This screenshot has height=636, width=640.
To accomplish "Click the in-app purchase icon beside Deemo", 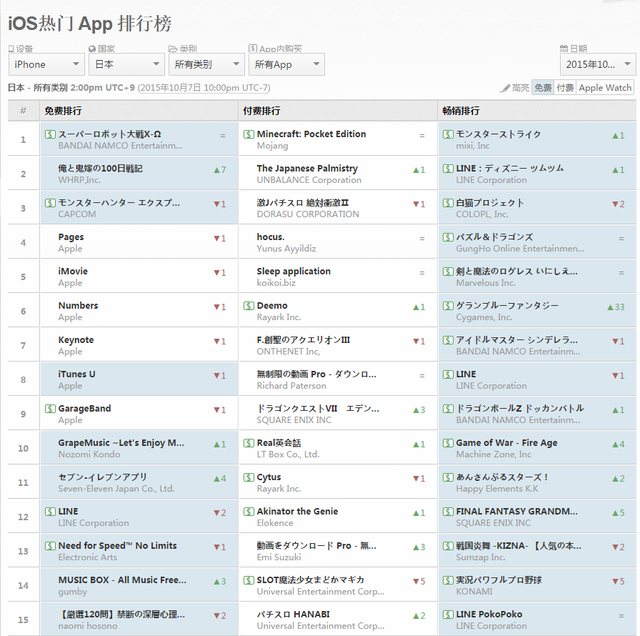I will click(248, 306).
